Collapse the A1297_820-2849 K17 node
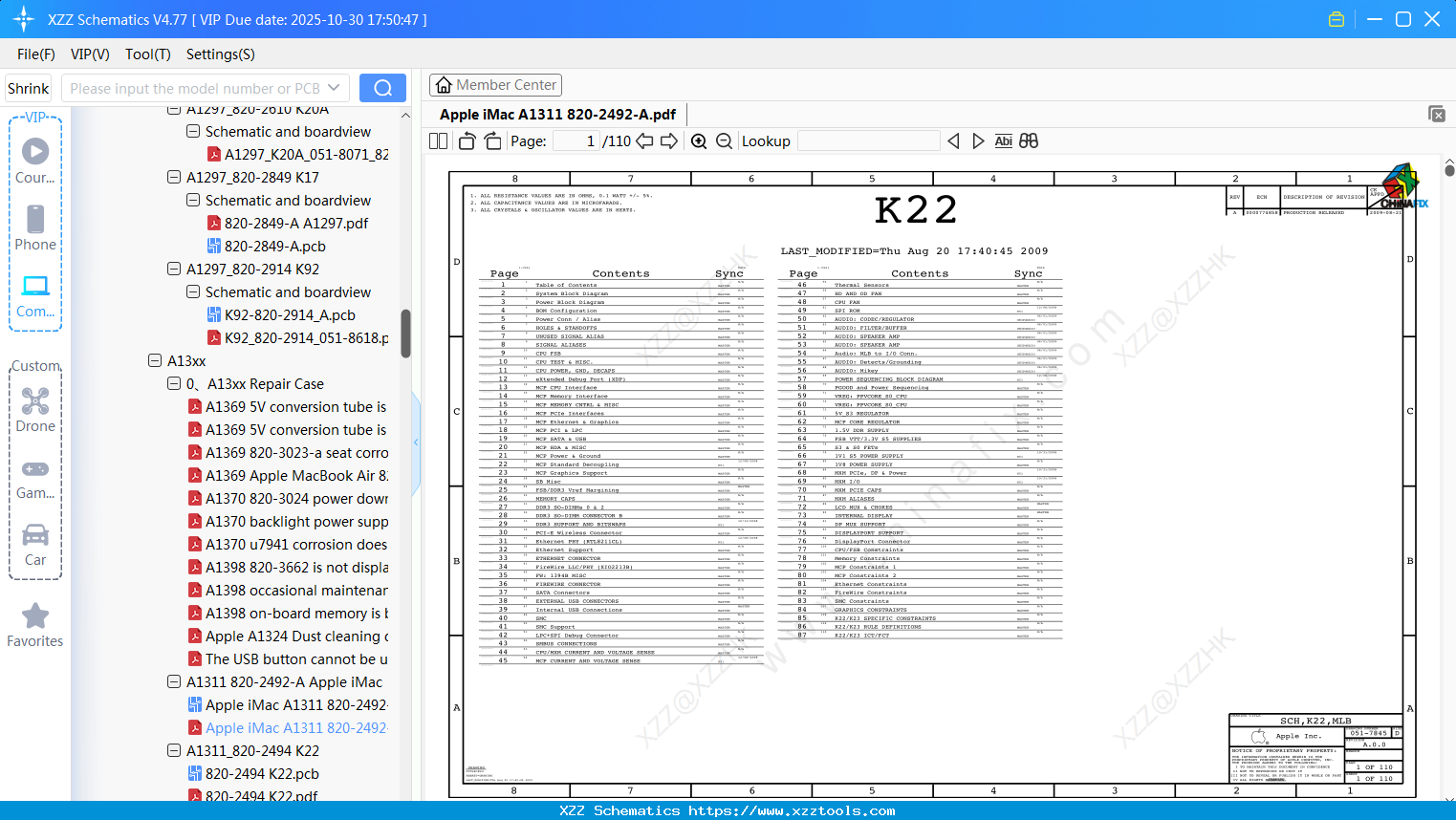 pos(174,177)
